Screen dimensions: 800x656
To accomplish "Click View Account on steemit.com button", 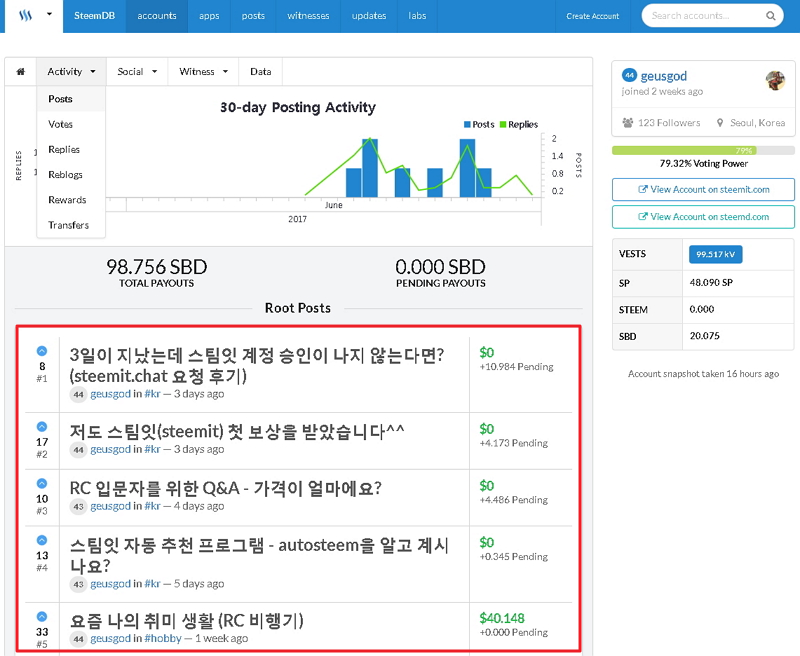I will point(703,189).
